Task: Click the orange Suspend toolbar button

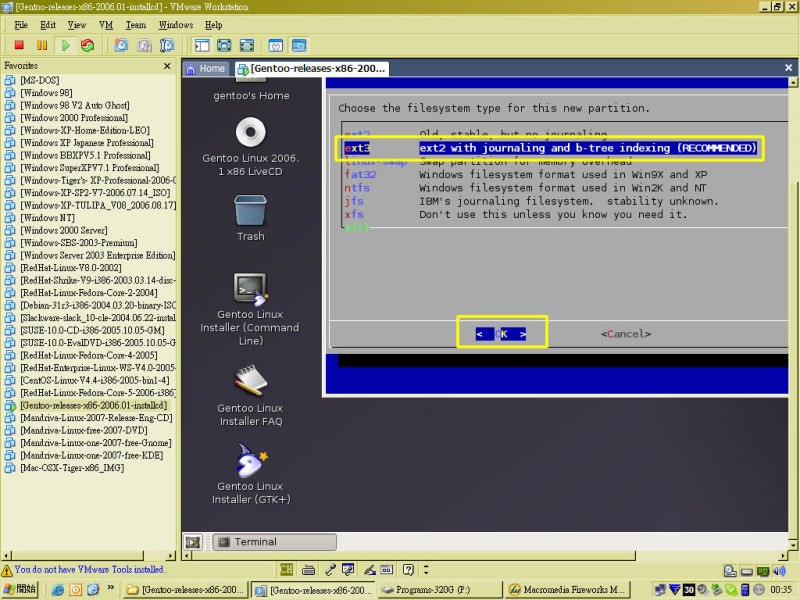Action: pyautogui.click(x=42, y=45)
